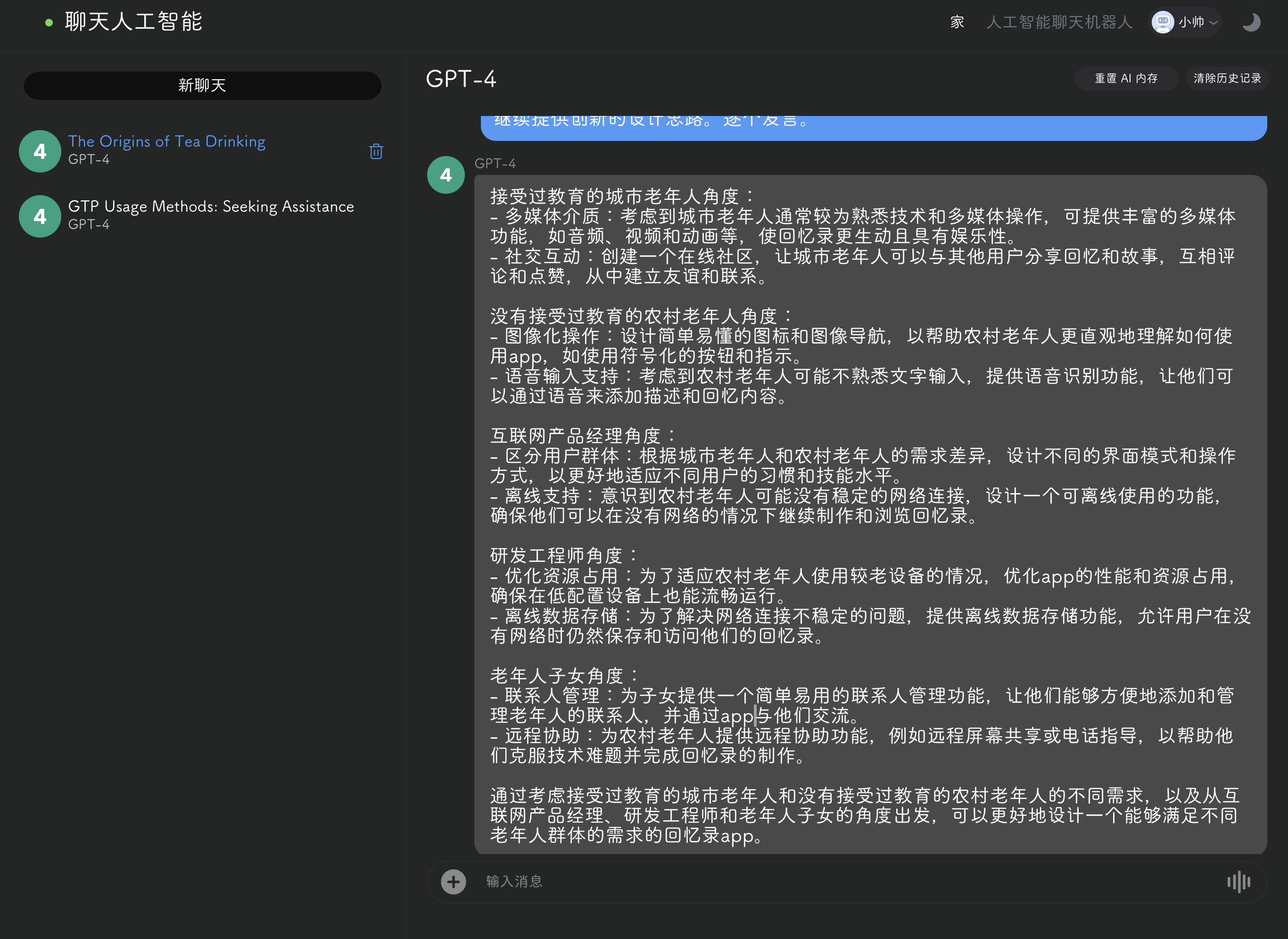Viewport: 1288px width, 939px height.
Task: Expand the 小帅 user dropdown
Action: click(1213, 23)
